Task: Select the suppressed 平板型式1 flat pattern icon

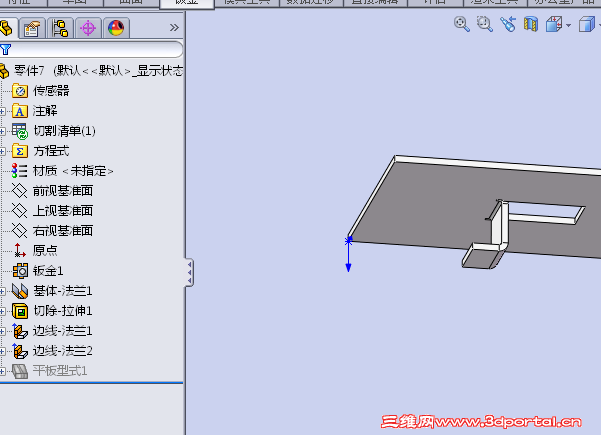Action: pyautogui.click(x=20, y=371)
